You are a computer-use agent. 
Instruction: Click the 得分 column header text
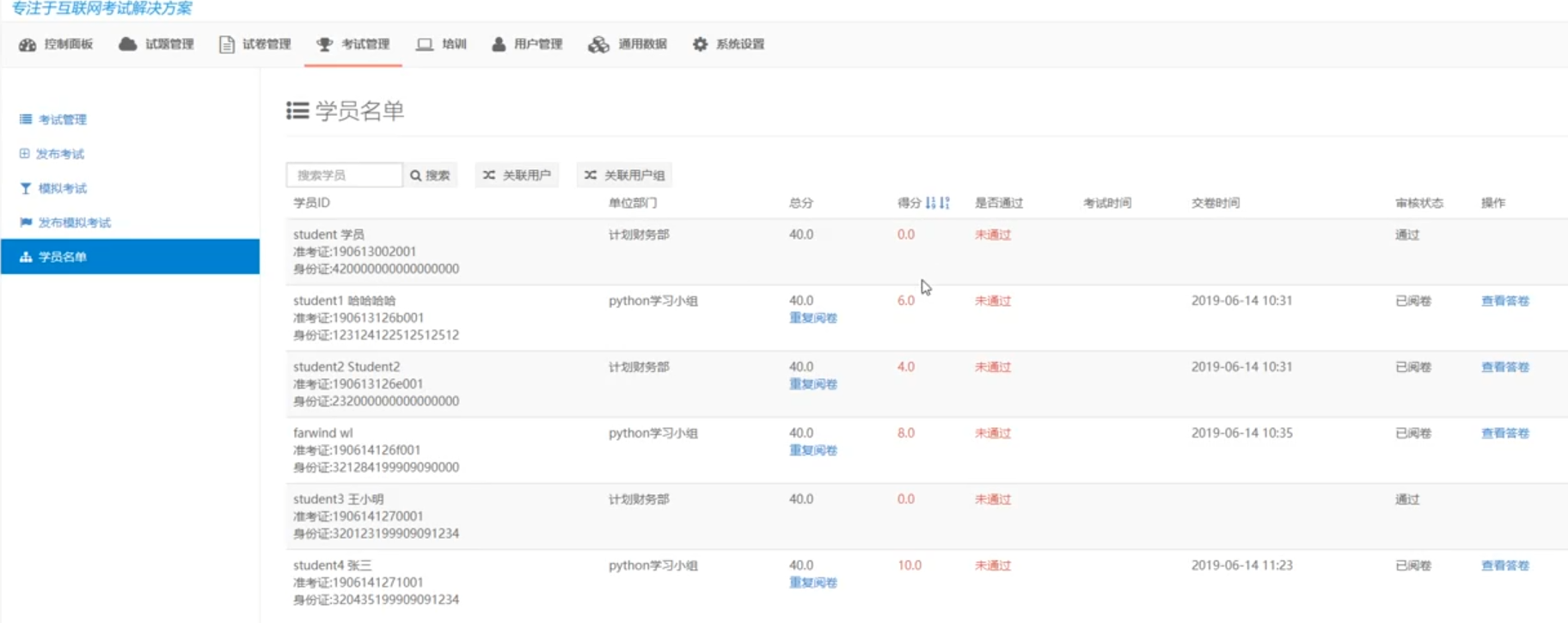909,203
